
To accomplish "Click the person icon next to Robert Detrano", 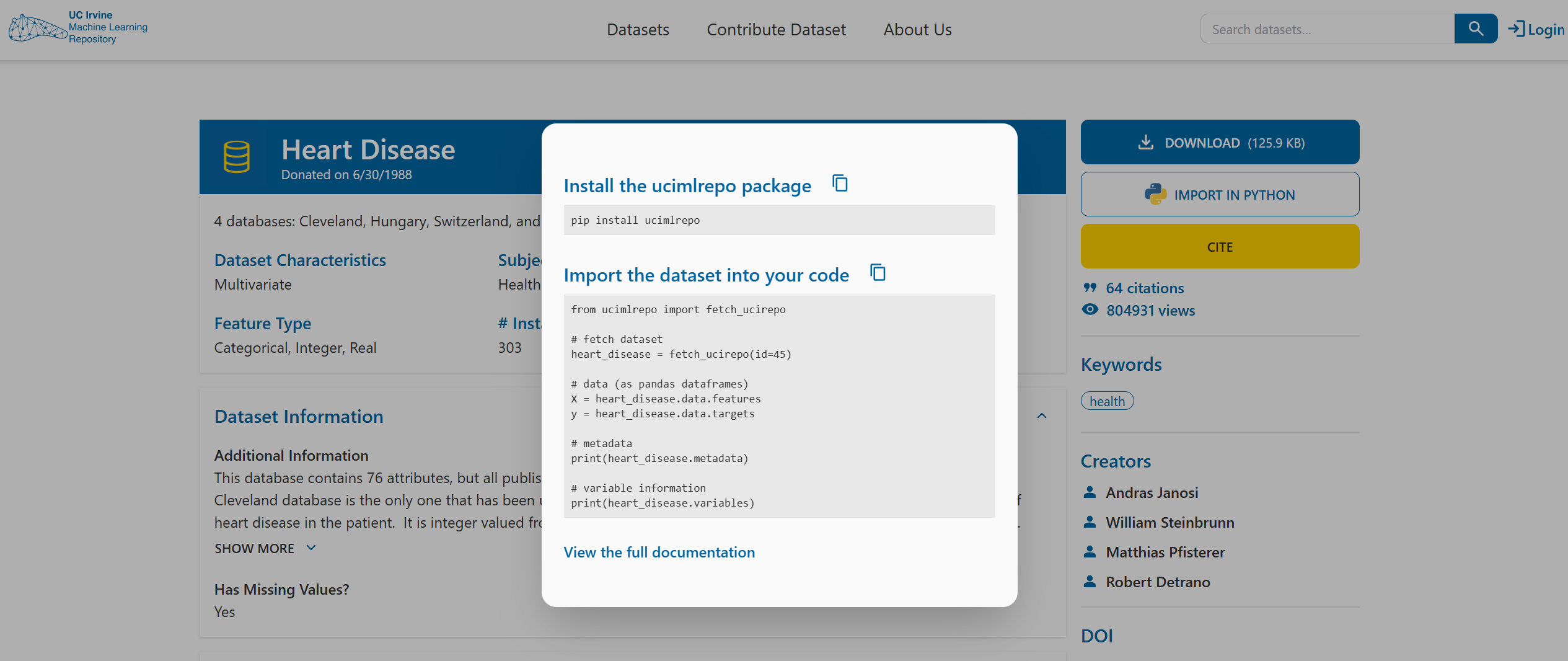I will [x=1090, y=581].
